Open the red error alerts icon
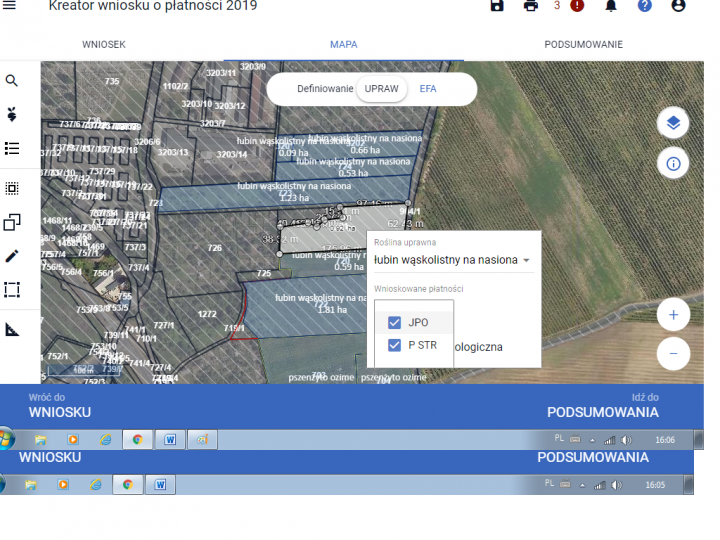 577,6
